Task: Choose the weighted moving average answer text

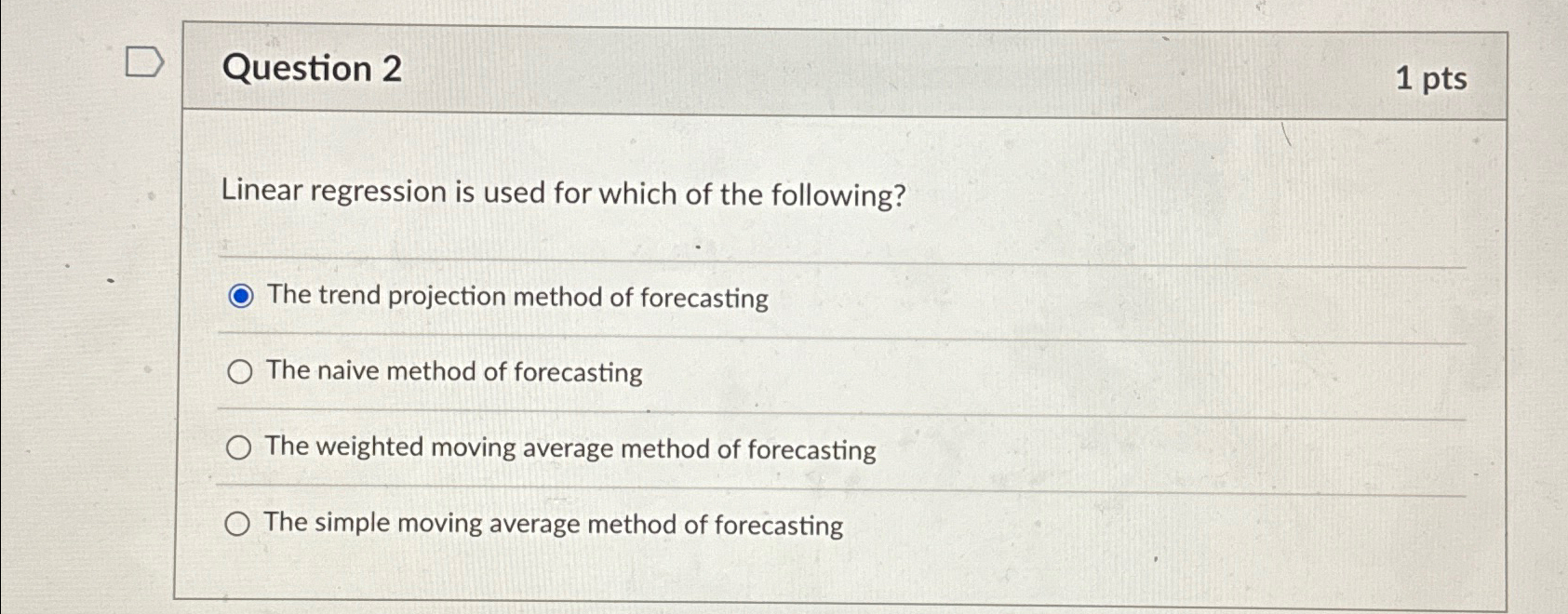Action: tap(569, 447)
